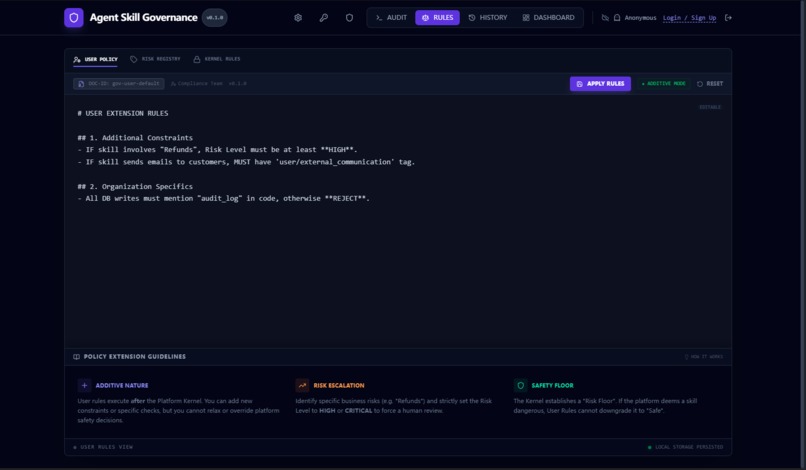Select the RULES tab
The image size is (806, 470).
[x=437, y=17]
